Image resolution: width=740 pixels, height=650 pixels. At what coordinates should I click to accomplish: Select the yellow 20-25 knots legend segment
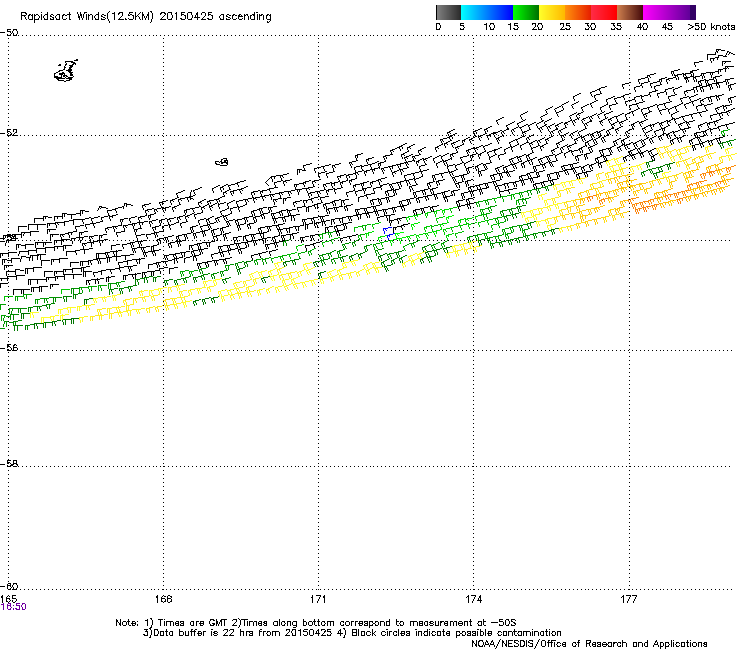(x=552, y=12)
